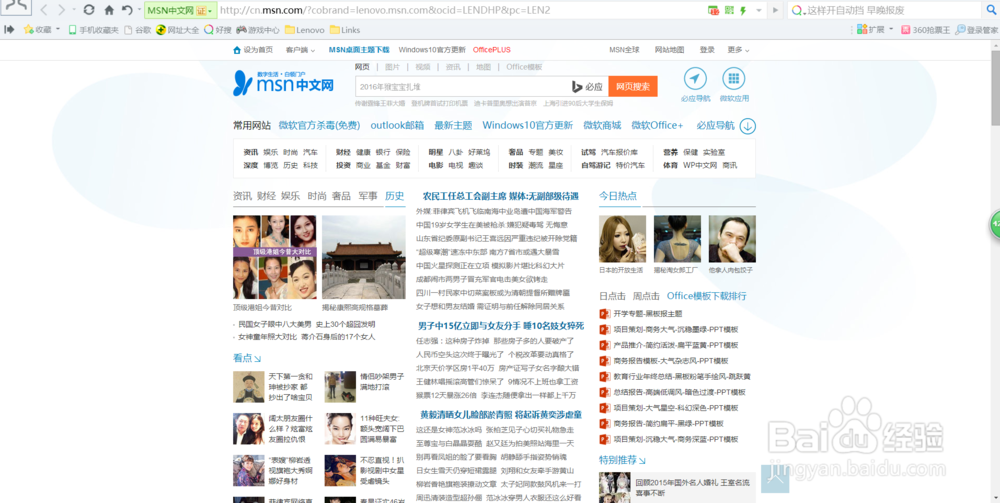Viewport: 1000px width, 503px height.
Task: Open the 谷歌 bookmark
Action: (138, 29)
